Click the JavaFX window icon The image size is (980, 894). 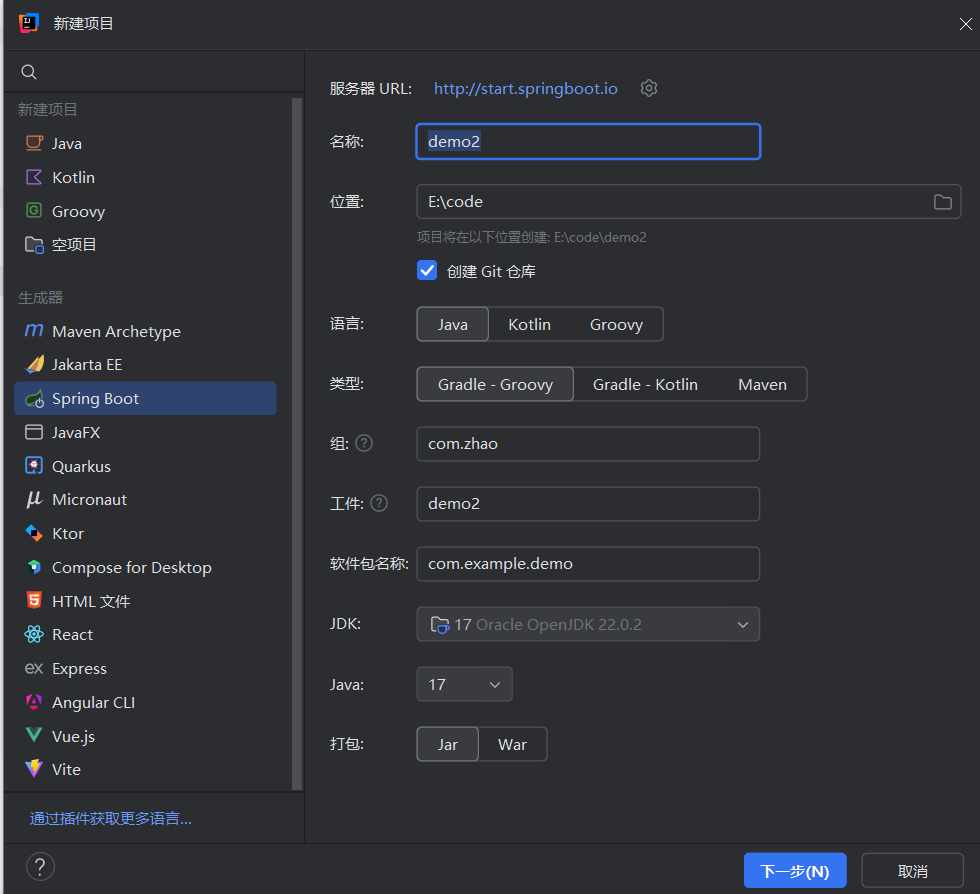pos(34,432)
